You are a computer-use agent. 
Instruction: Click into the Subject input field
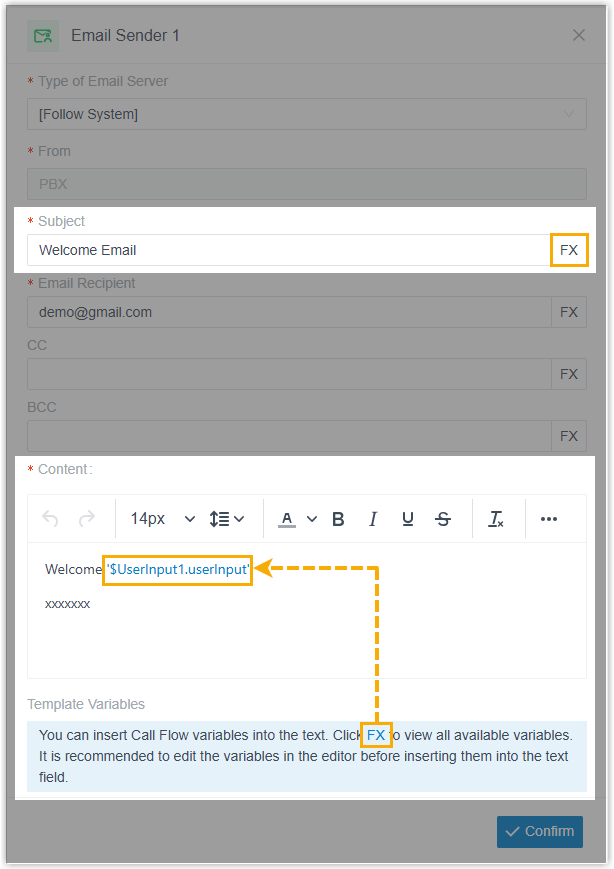(289, 250)
